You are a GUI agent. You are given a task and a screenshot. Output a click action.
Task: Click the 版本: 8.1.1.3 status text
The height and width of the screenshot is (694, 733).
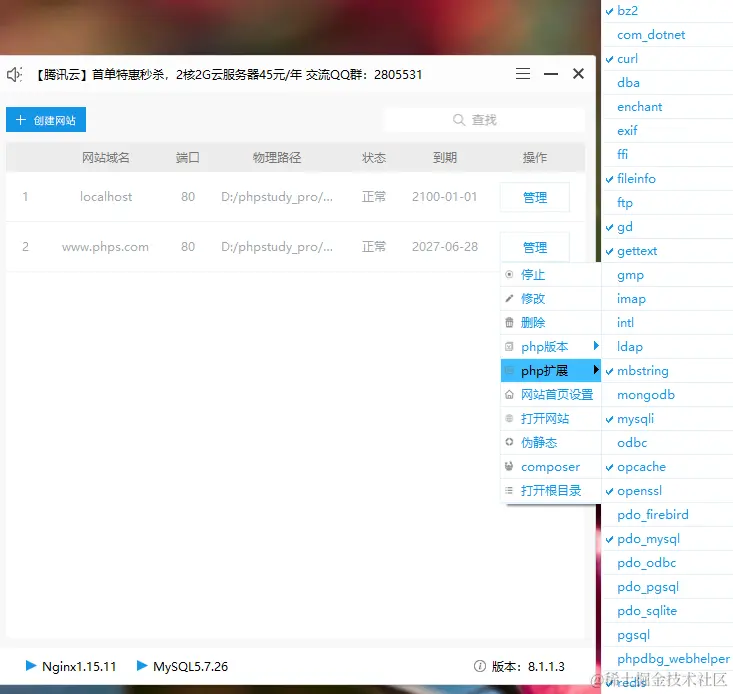coord(528,666)
